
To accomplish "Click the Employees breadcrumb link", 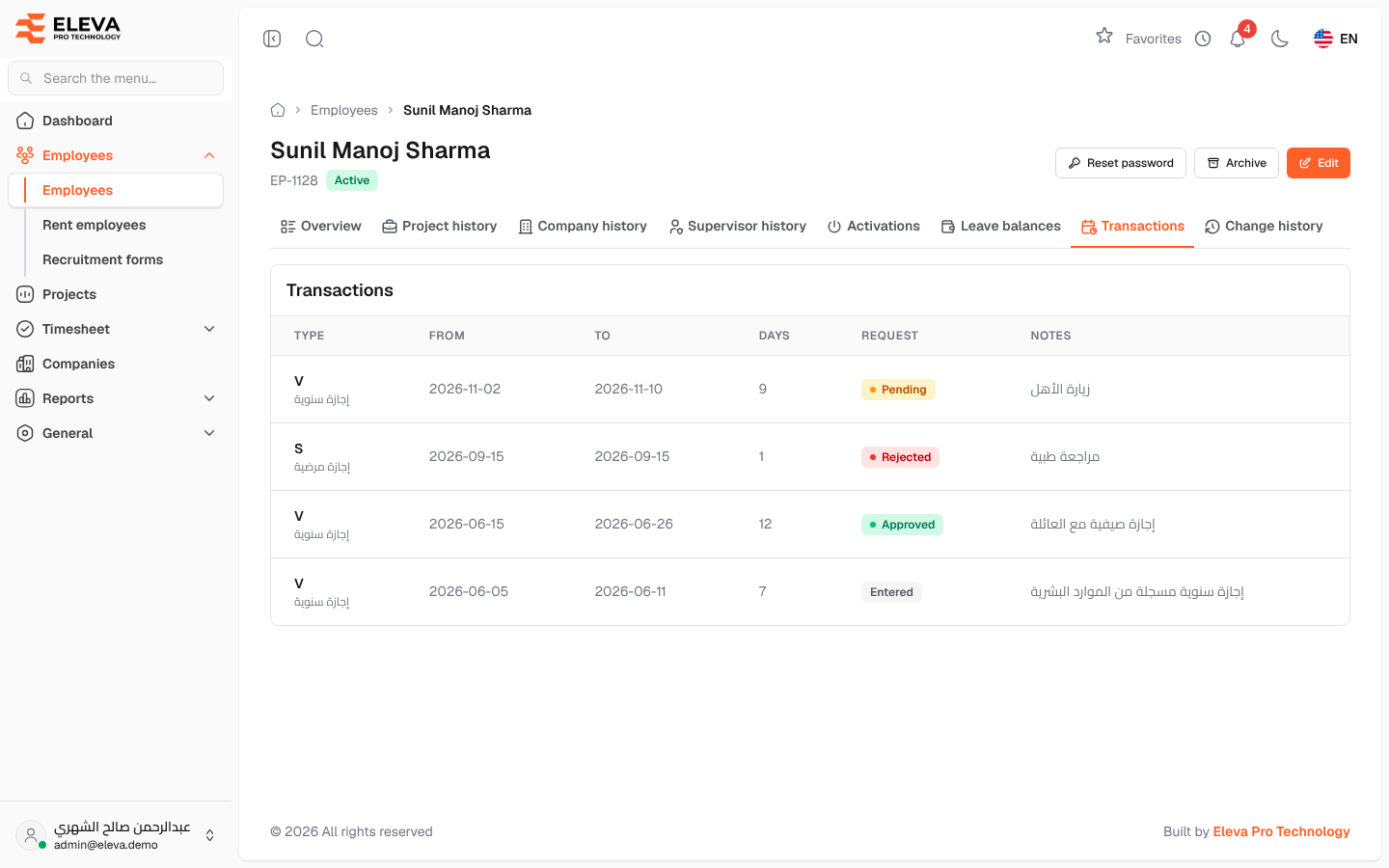I will point(344,110).
